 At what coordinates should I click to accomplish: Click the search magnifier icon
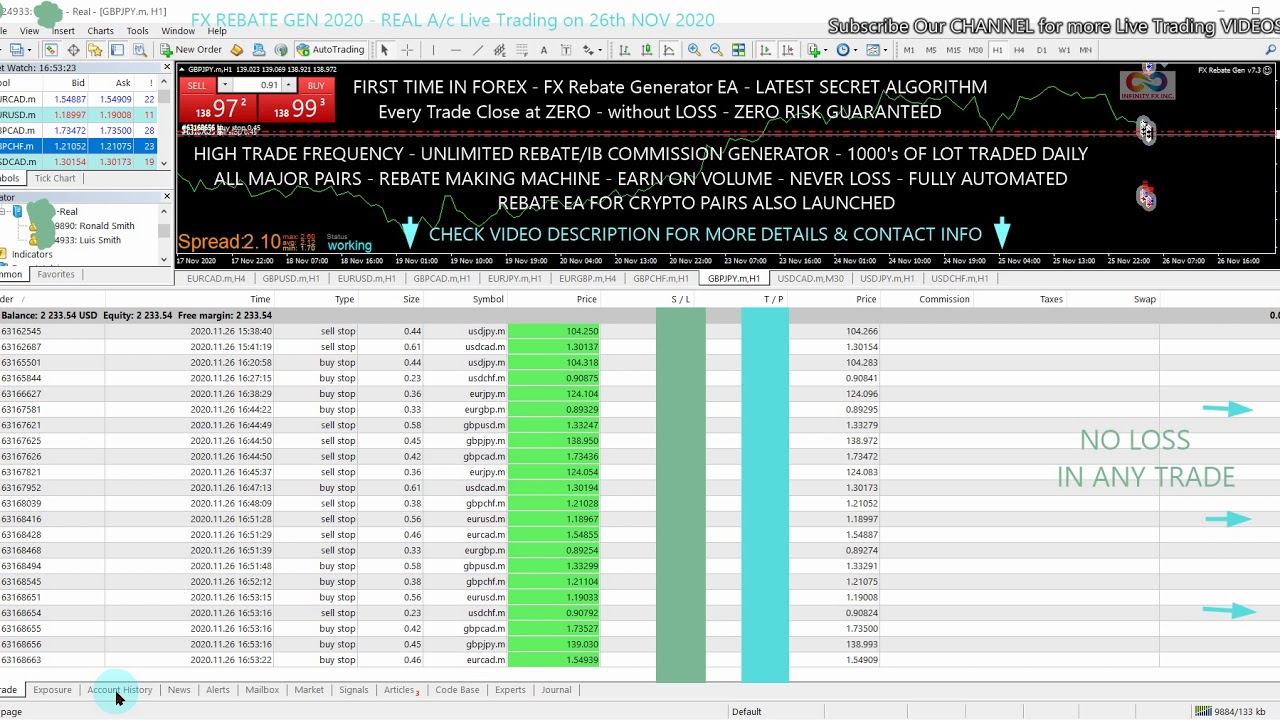point(1269,50)
